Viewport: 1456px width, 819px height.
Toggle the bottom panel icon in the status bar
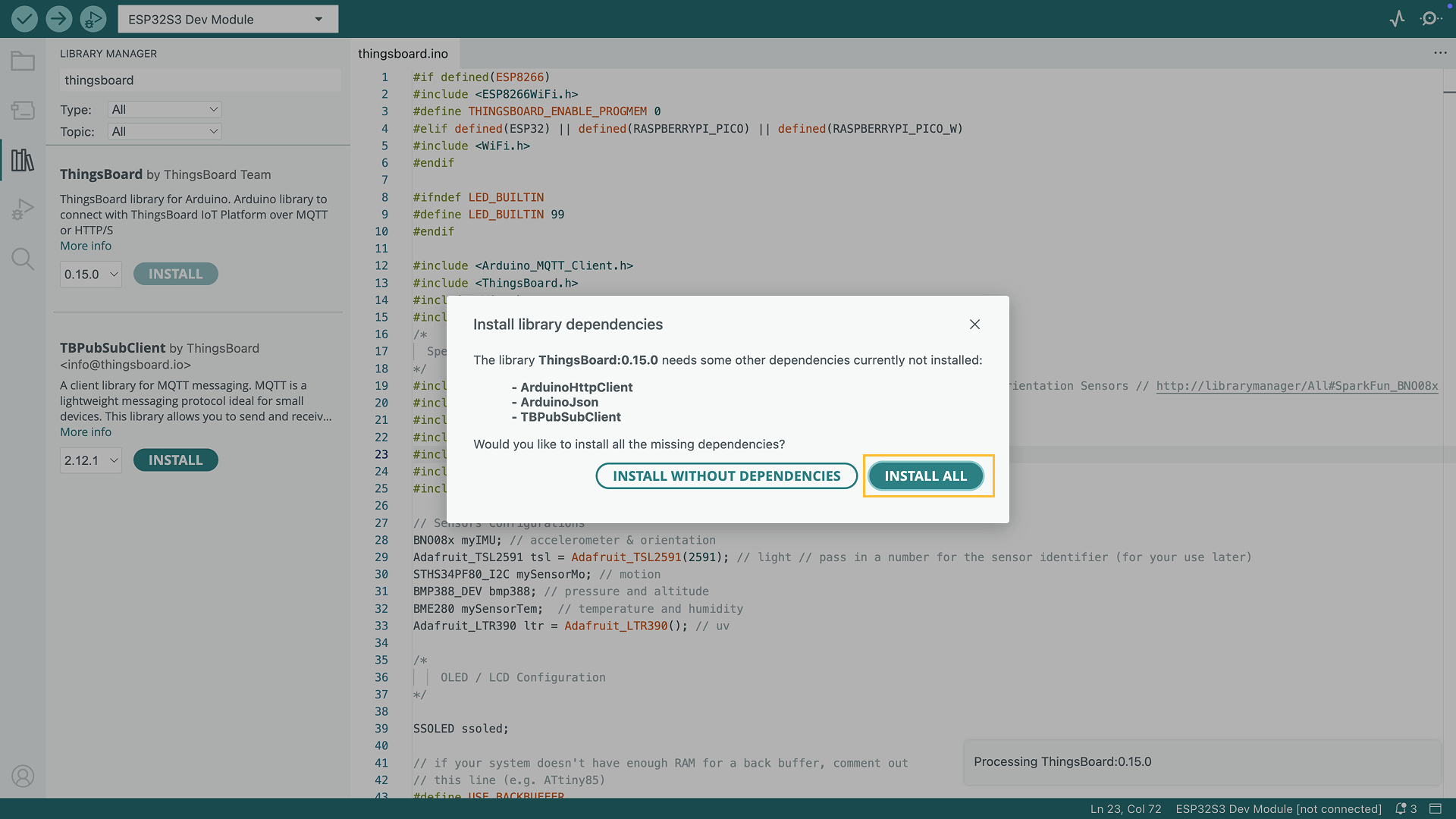pyautogui.click(x=1436, y=809)
